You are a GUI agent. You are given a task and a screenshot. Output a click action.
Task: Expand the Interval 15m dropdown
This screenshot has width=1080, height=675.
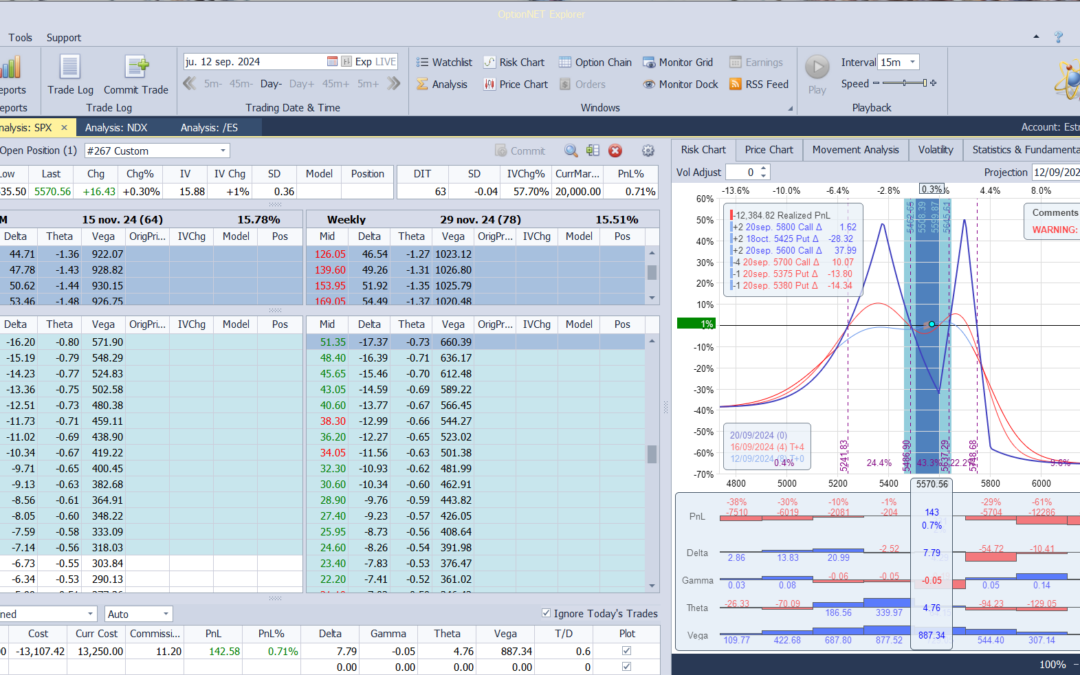pos(912,62)
